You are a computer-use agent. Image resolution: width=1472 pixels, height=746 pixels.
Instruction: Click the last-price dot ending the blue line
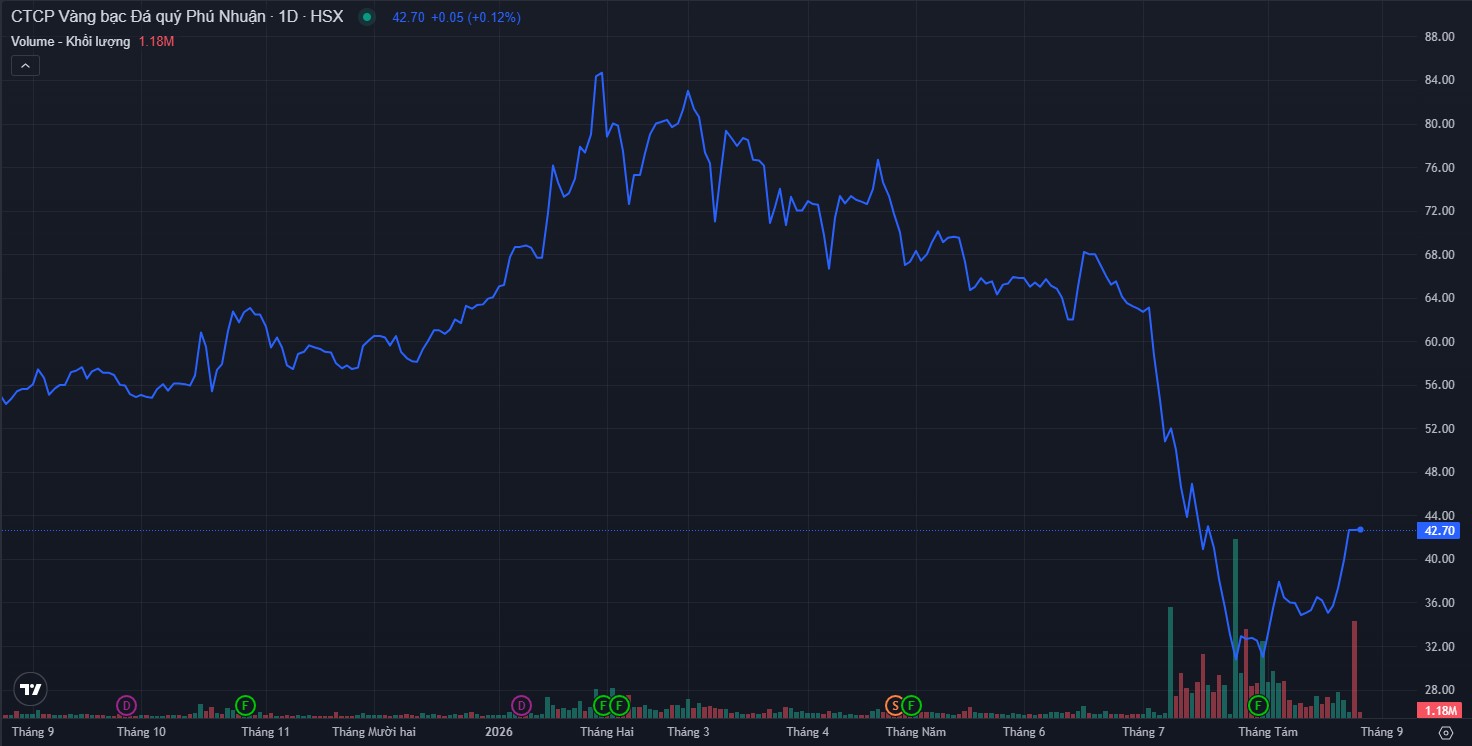[x=1360, y=529]
